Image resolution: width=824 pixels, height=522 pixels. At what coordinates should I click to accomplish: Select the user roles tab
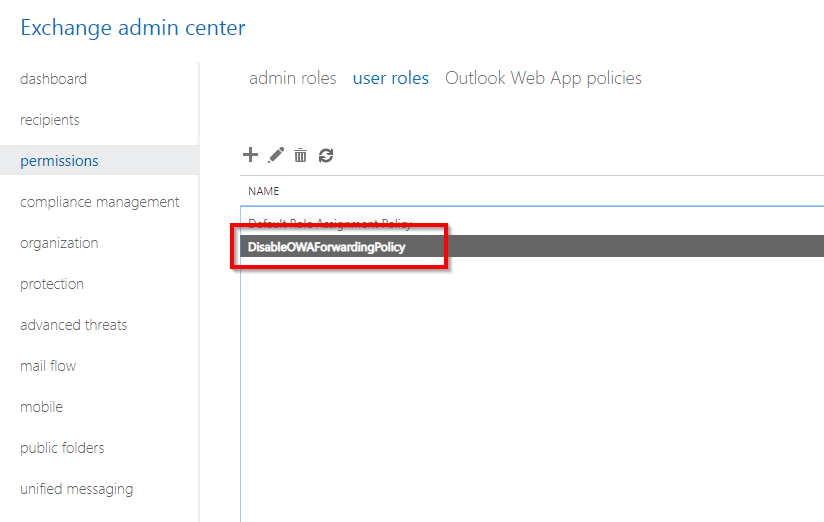(x=390, y=78)
